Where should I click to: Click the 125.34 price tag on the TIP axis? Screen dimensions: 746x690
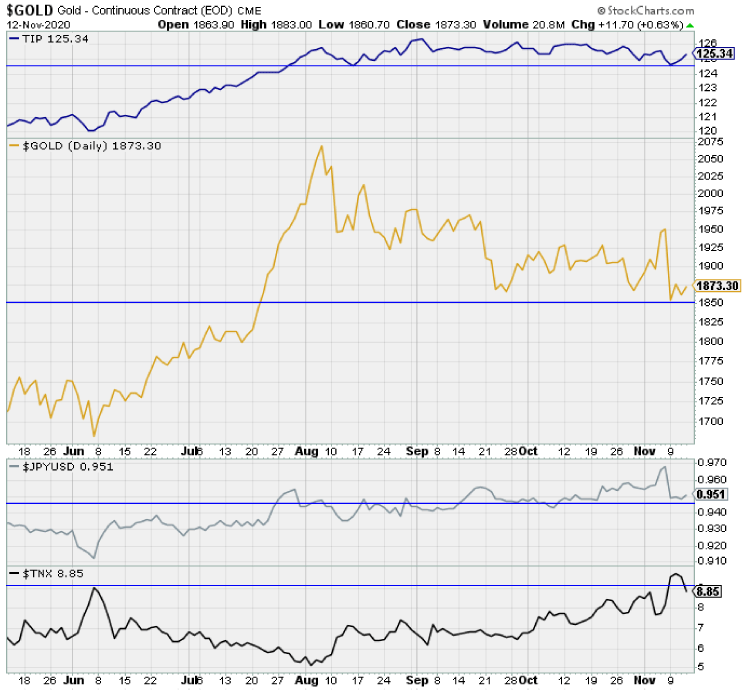pos(714,53)
